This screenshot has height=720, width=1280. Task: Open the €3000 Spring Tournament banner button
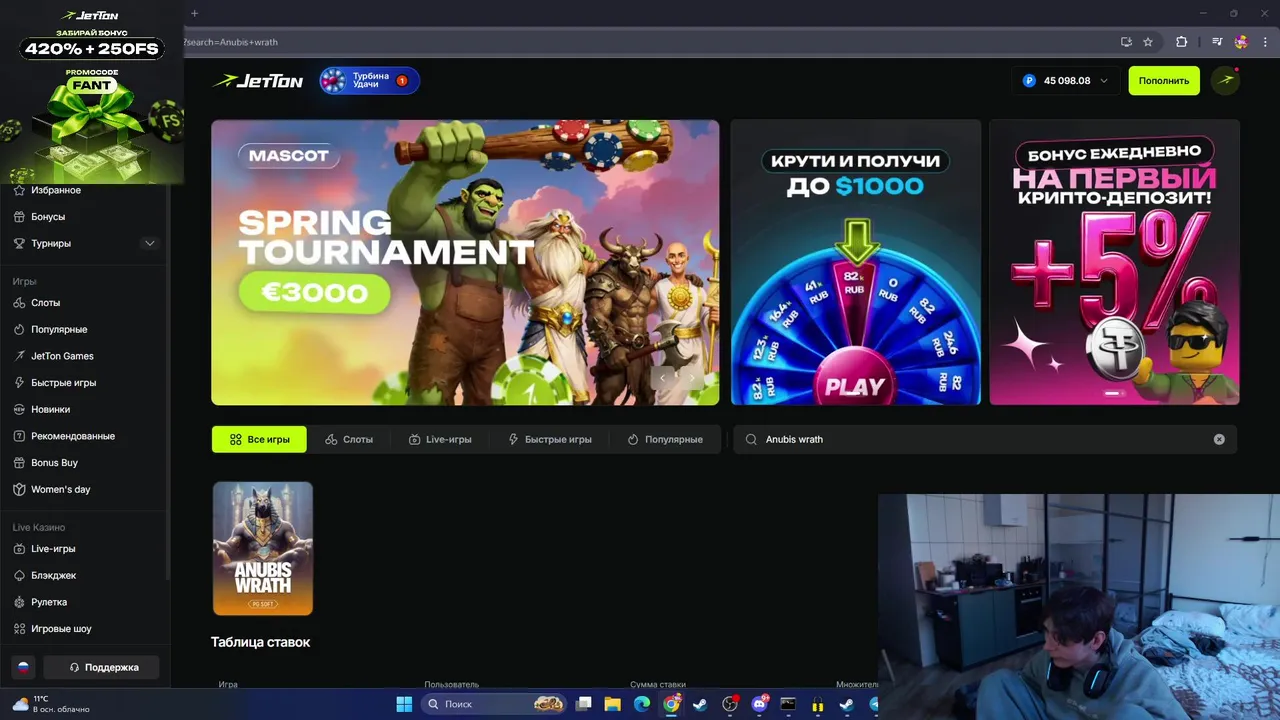(x=314, y=292)
